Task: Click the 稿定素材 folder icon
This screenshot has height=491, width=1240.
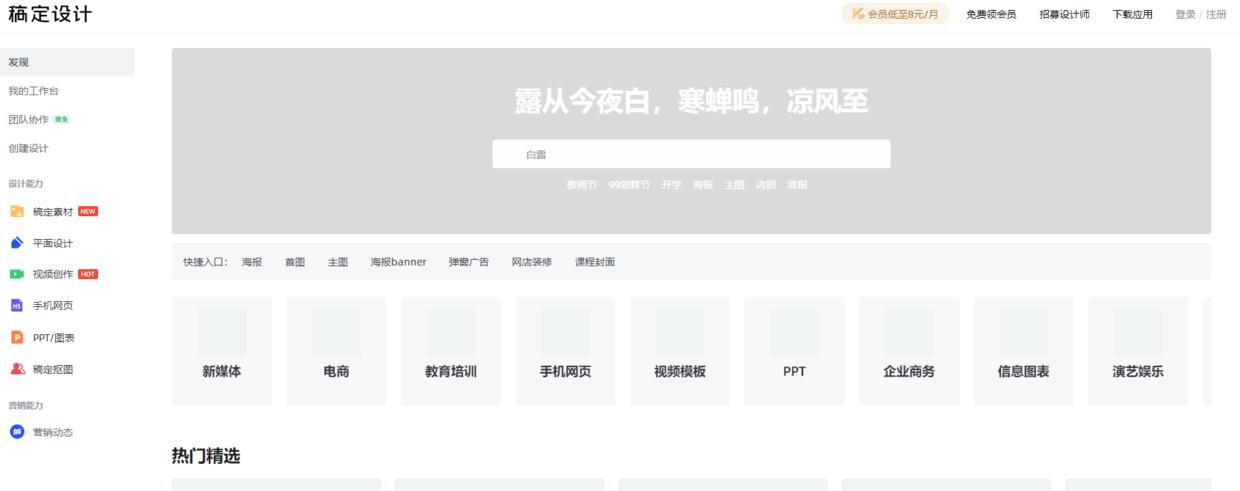Action: coord(16,212)
